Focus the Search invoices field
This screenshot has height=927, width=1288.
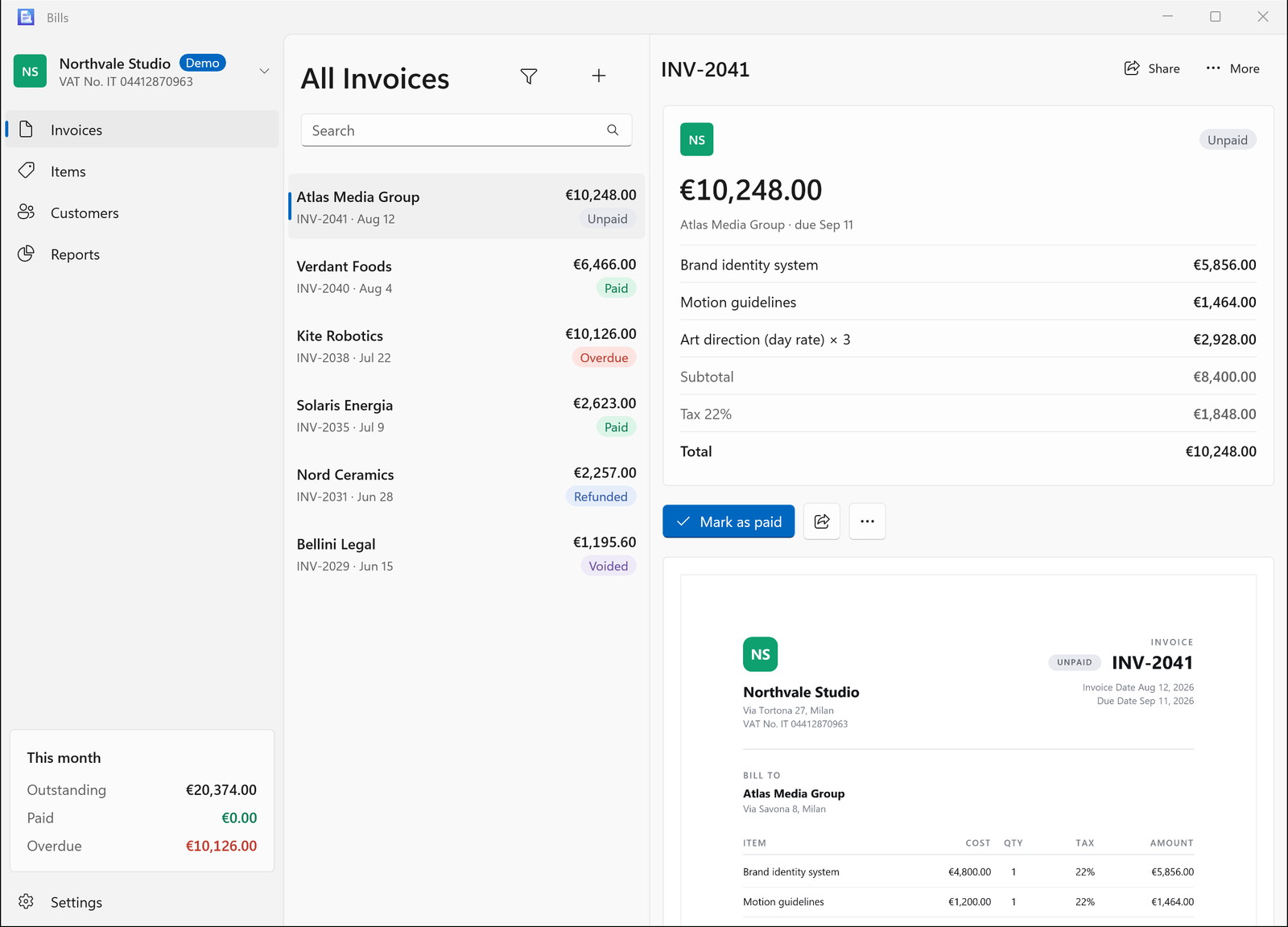[x=466, y=130]
